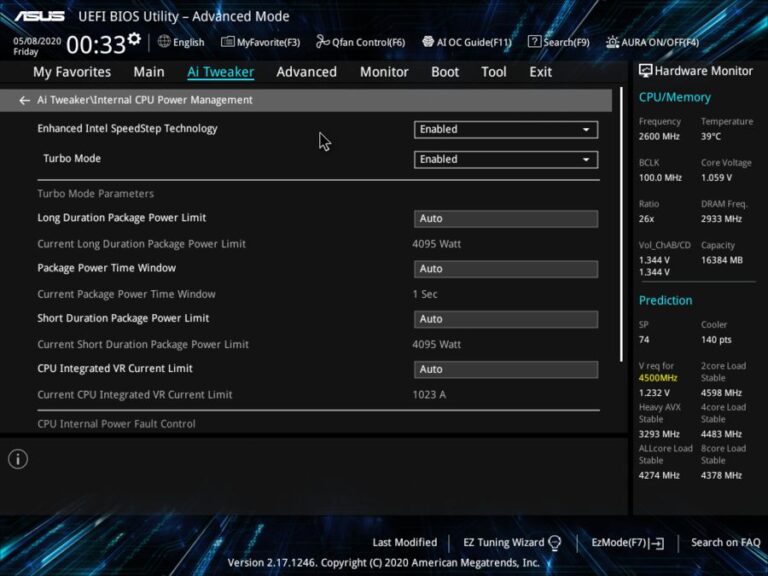Image resolution: width=768 pixels, height=576 pixels.
Task: Click the 16384 MB capacity value
Action: (722, 260)
